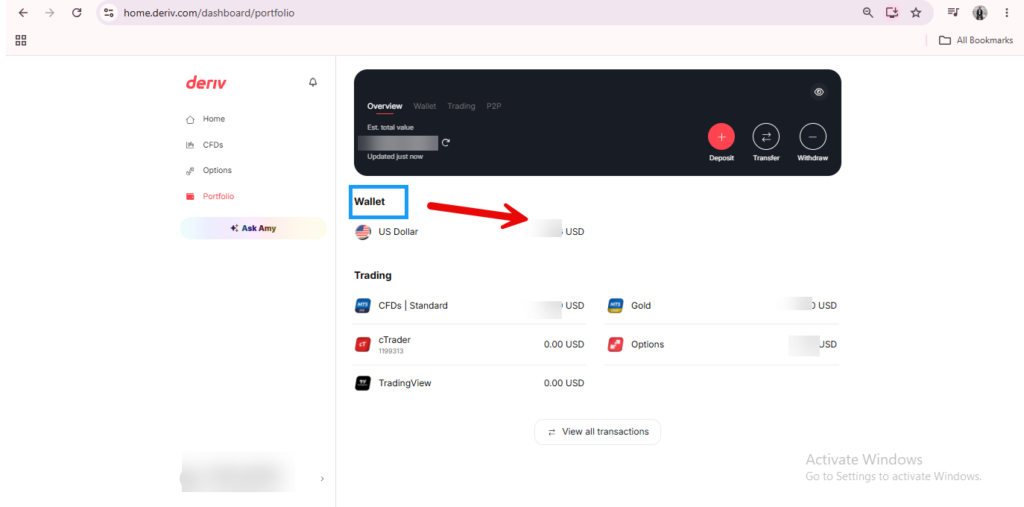Click the zoom magnifier icon in address bar
The height and width of the screenshot is (507, 1024).
tap(868, 12)
